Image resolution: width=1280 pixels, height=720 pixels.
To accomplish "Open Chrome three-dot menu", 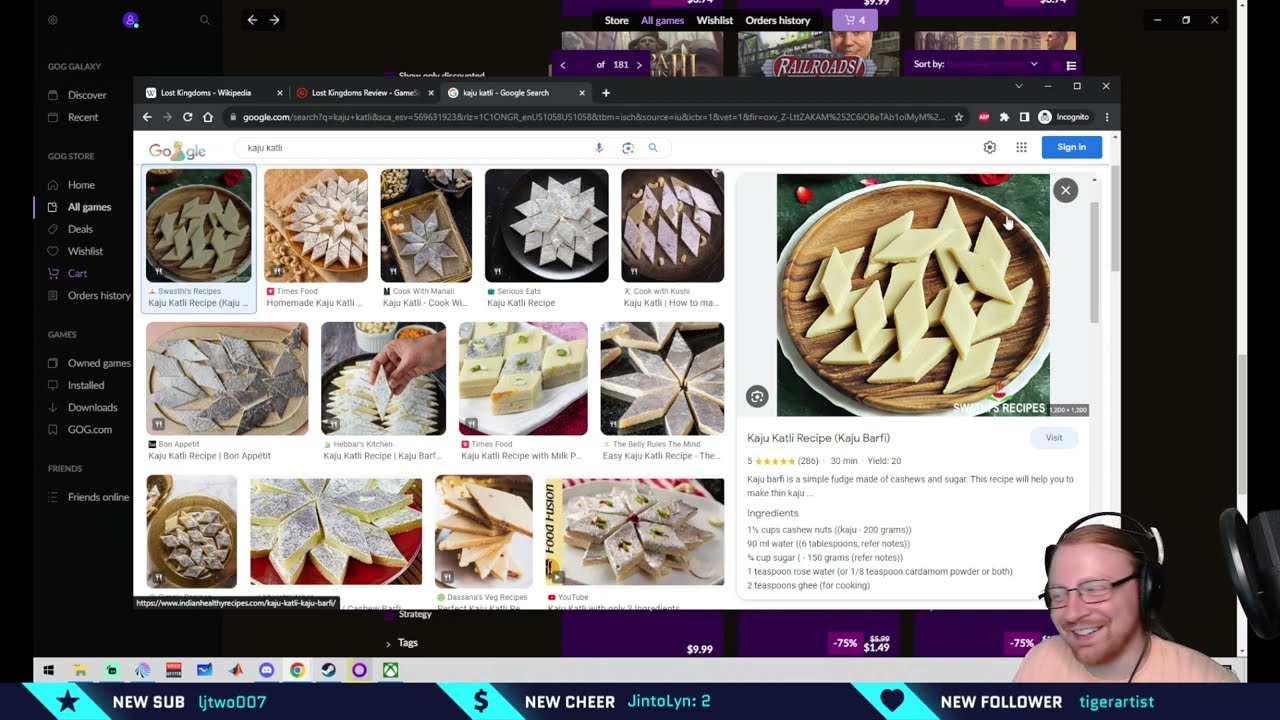I will (x=1106, y=117).
